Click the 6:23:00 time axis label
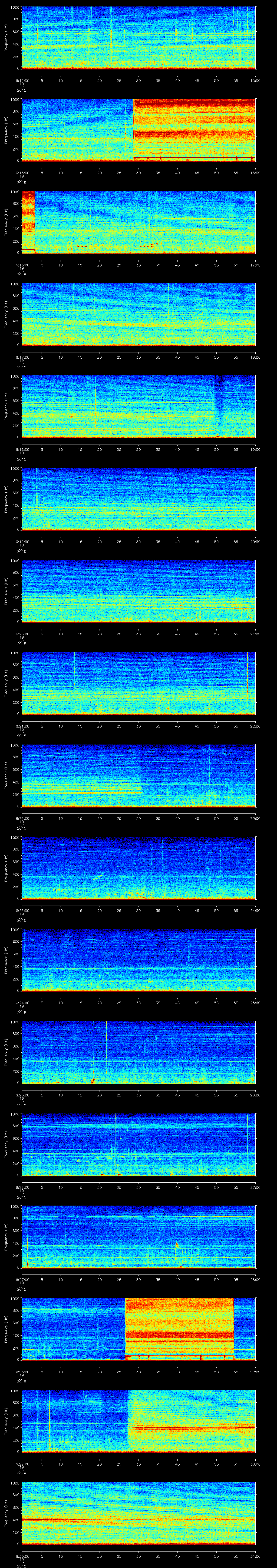The height and width of the screenshot is (1568, 277). pyautogui.click(x=22, y=910)
